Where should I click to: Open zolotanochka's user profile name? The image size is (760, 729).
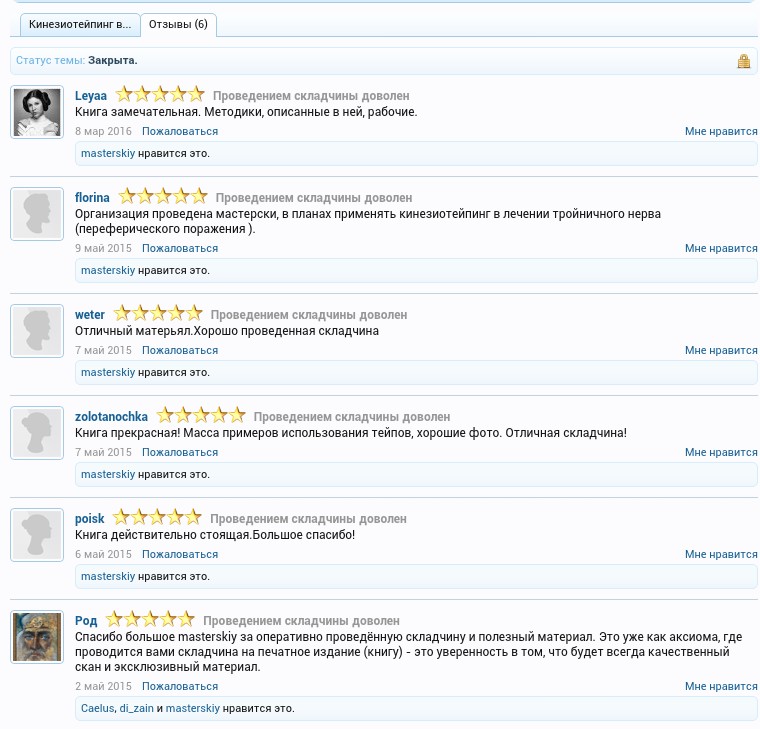click(x=111, y=417)
